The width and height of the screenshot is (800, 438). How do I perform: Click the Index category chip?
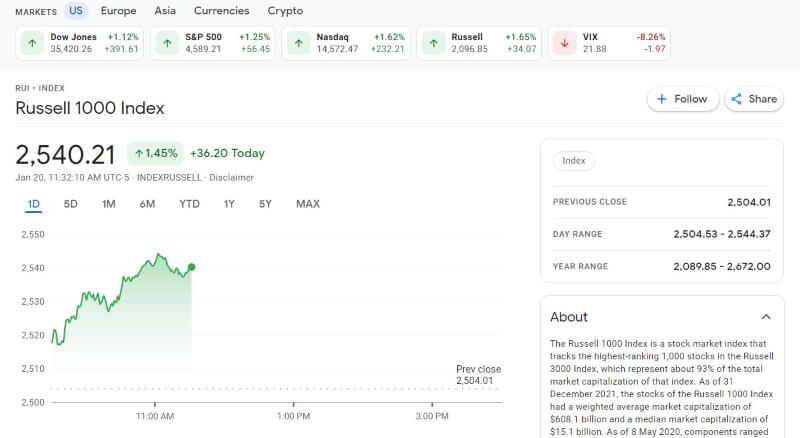coord(574,161)
